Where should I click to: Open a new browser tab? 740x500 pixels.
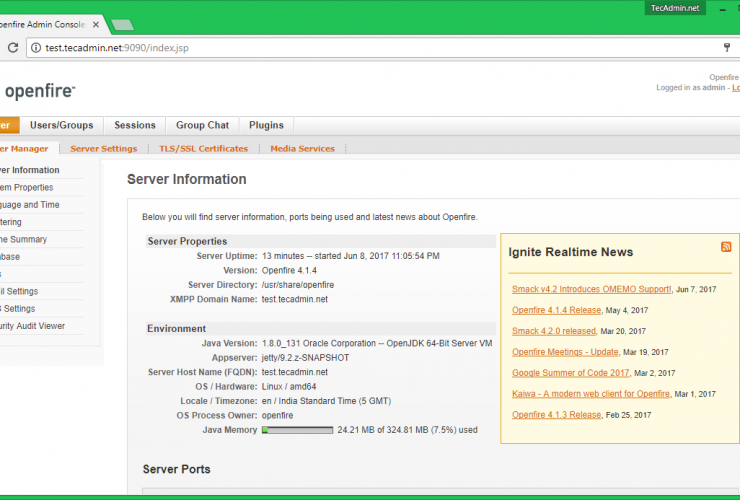[x=122, y=24]
